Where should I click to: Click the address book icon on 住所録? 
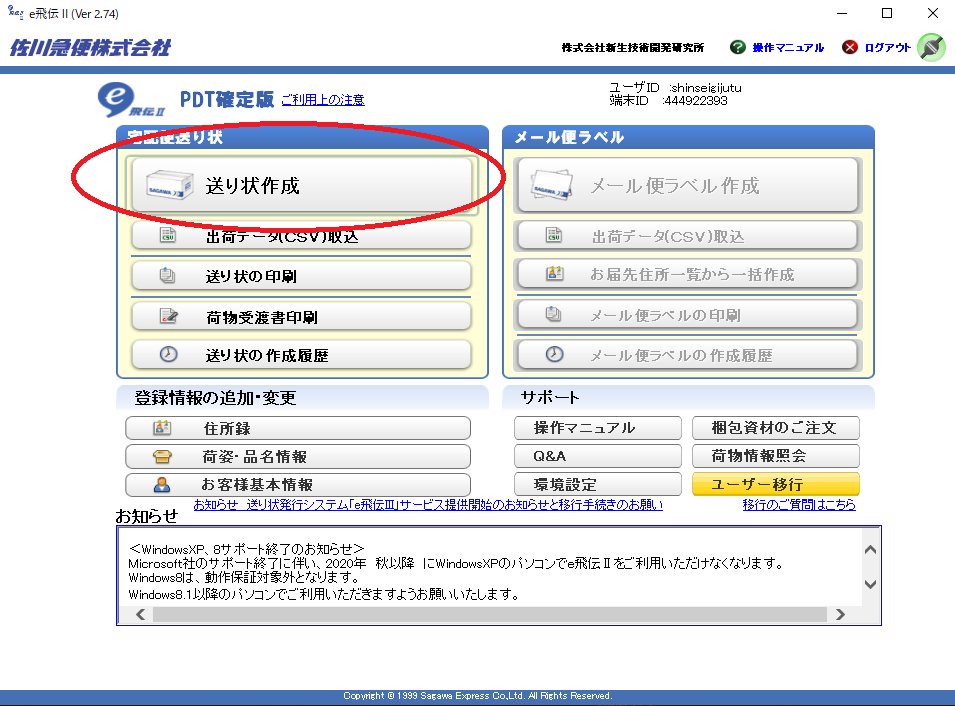161,428
